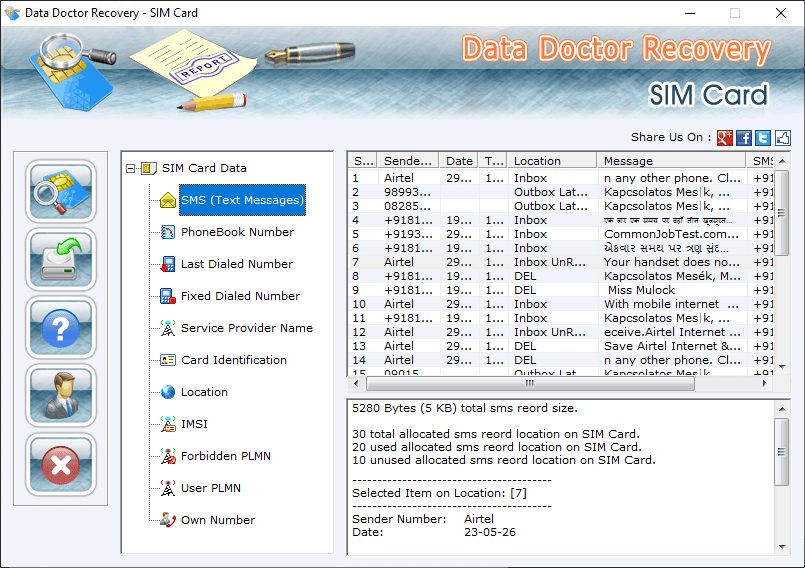805x568 pixels.
Task: Select row 3 sender 08285...
Action: (562, 206)
